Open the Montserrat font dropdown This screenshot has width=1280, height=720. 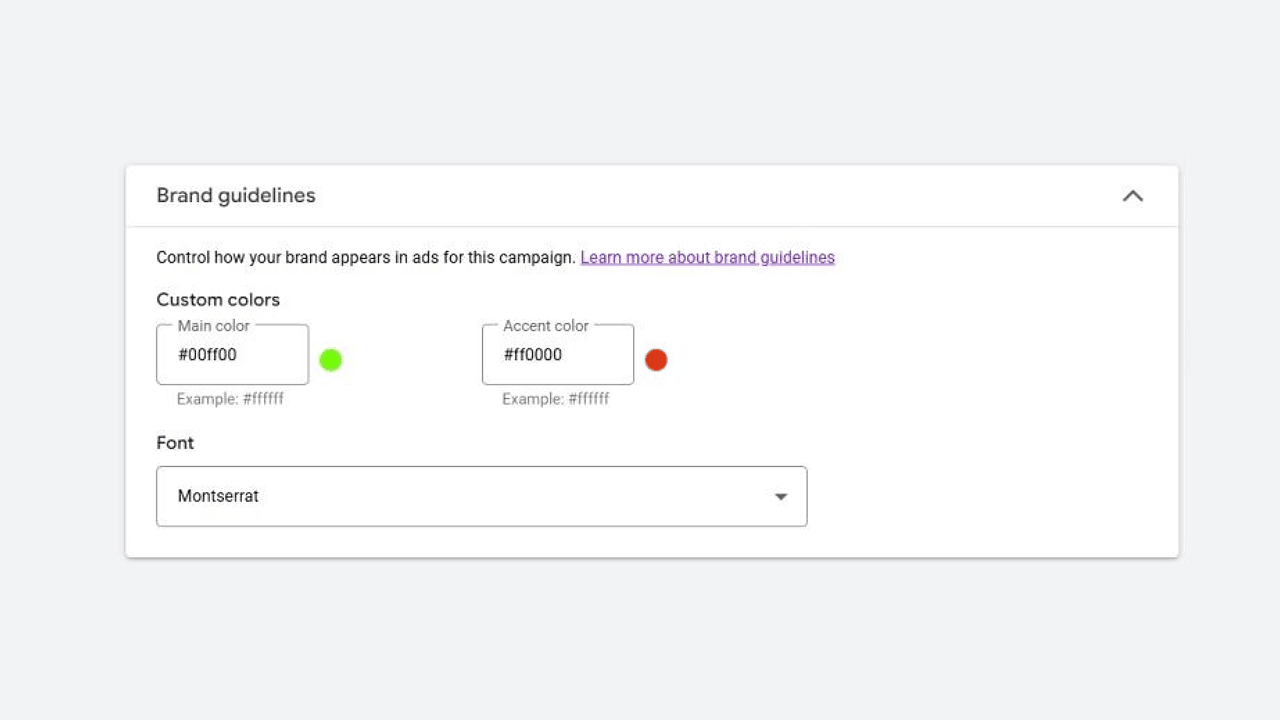(x=480, y=496)
